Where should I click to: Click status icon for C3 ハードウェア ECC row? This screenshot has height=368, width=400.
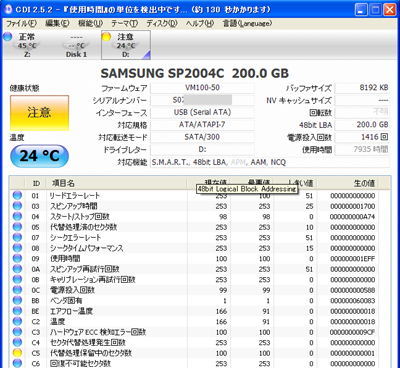point(17,332)
